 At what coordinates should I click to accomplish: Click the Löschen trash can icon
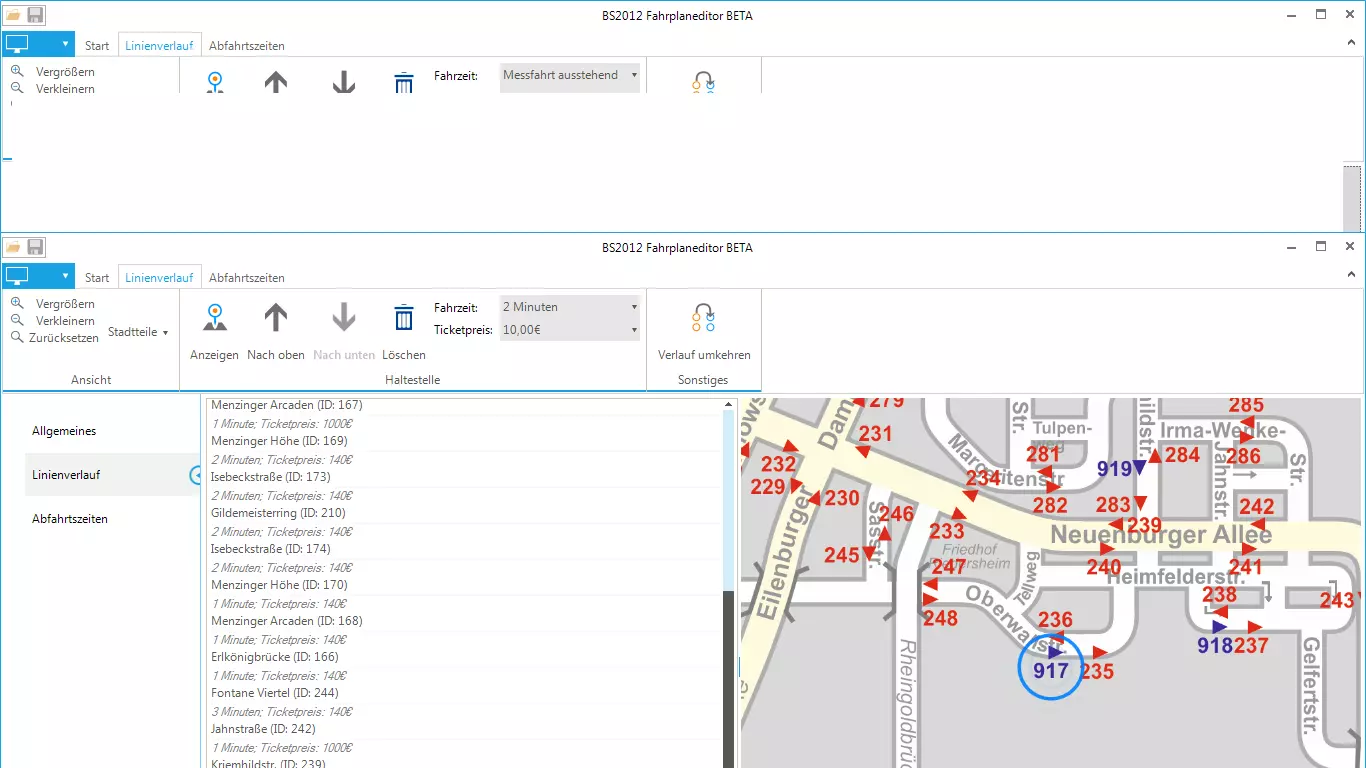point(403,318)
